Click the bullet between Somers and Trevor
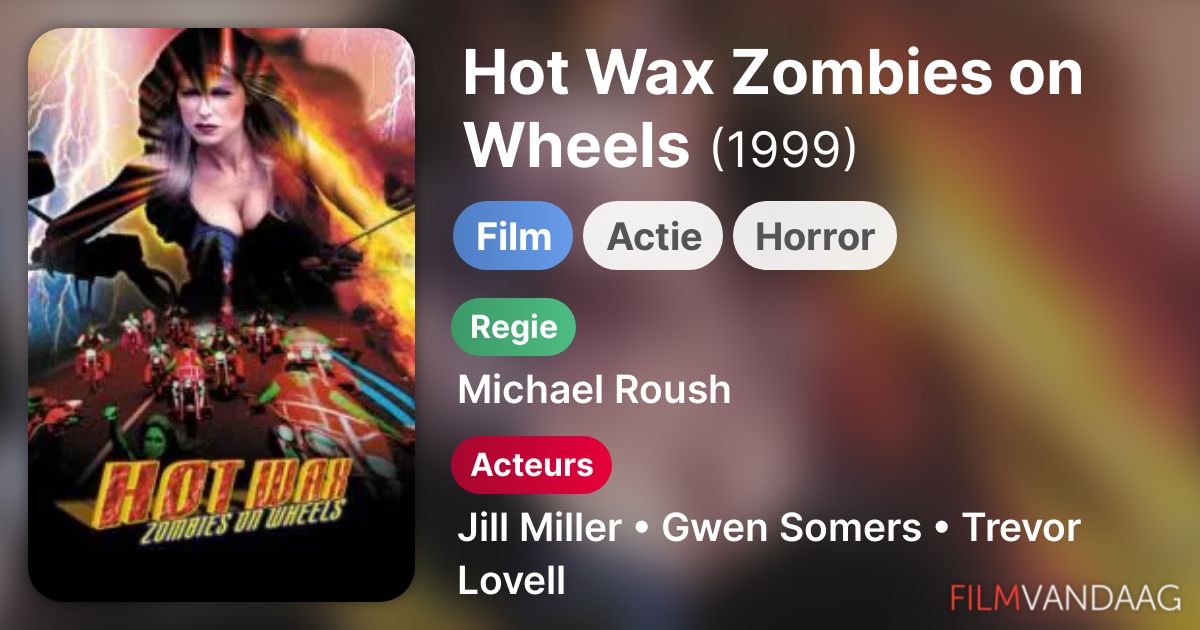This screenshot has width=1200, height=630. (x=941, y=530)
